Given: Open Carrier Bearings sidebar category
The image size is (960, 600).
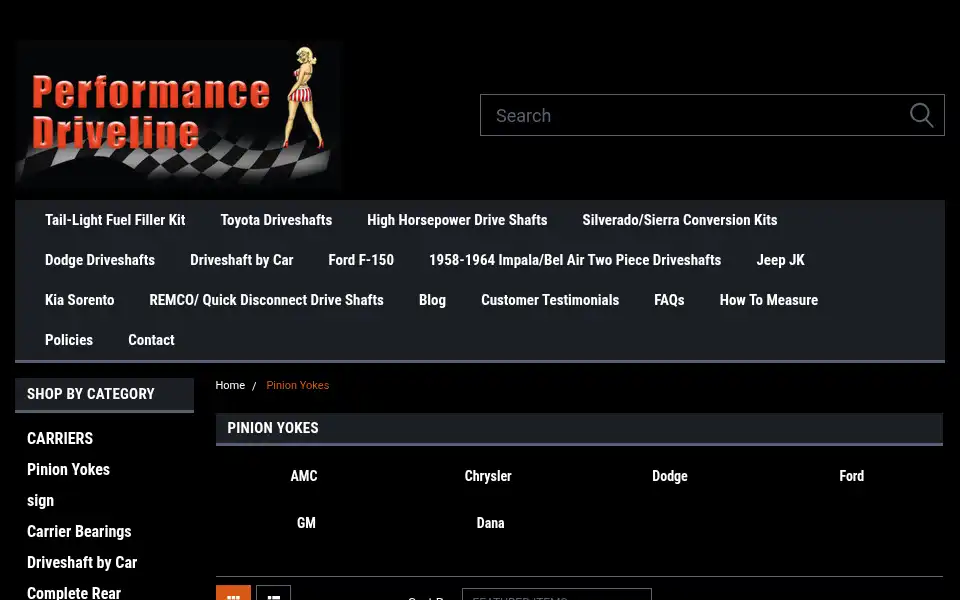Looking at the screenshot, I should [x=79, y=531].
